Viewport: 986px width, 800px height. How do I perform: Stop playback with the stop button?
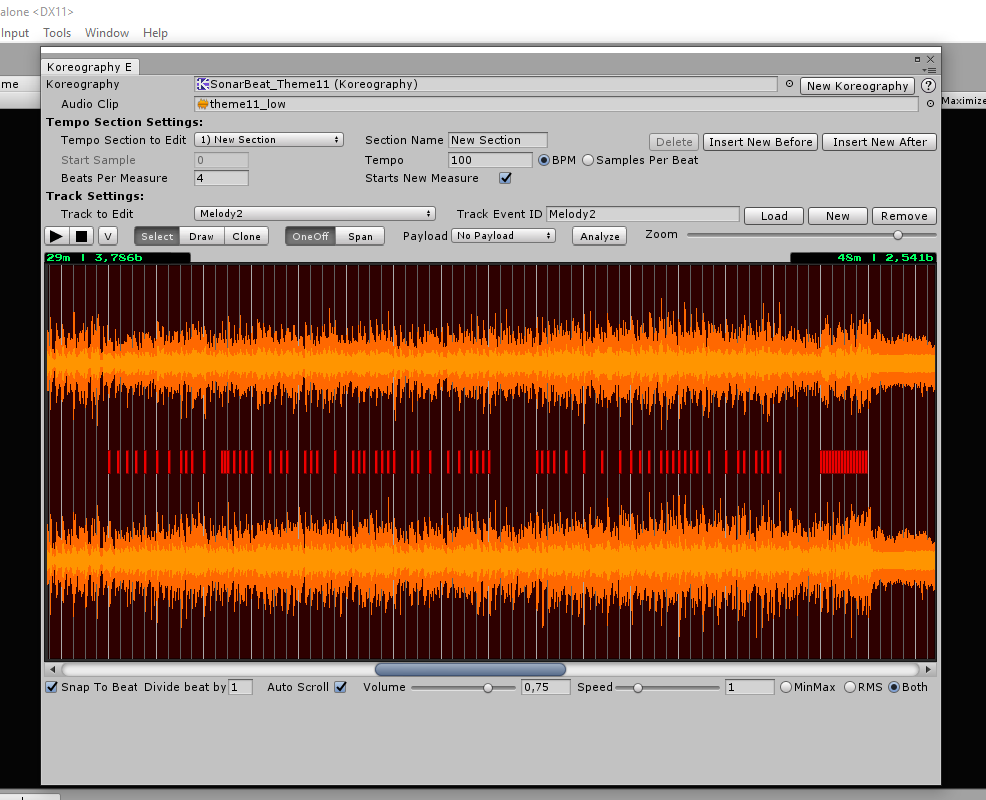pyautogui.click(x=82, y=236)
